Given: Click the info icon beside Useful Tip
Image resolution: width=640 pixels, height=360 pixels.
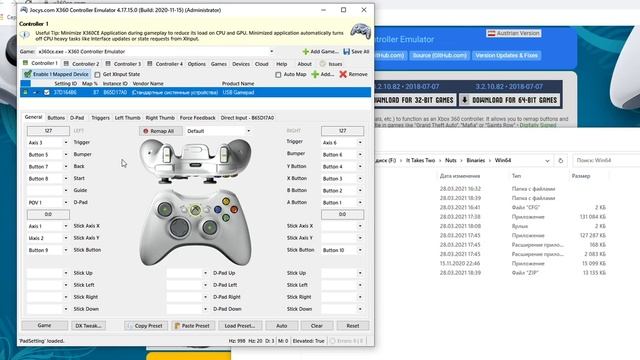Looking at the screenshot, I should (25, 35).
